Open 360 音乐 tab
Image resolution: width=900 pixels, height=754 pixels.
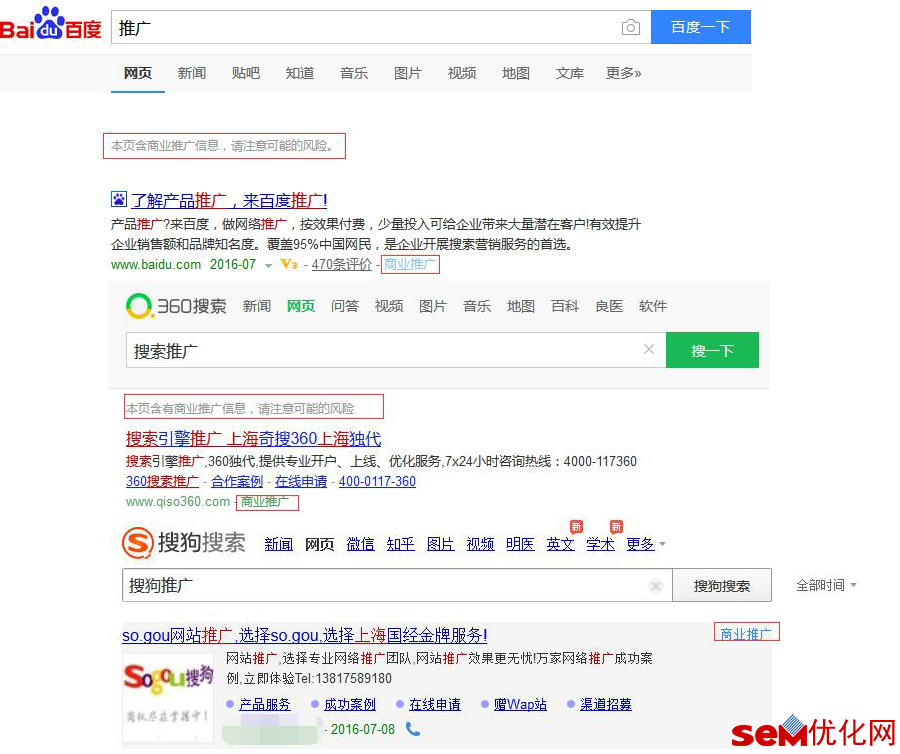coord(476,306)
